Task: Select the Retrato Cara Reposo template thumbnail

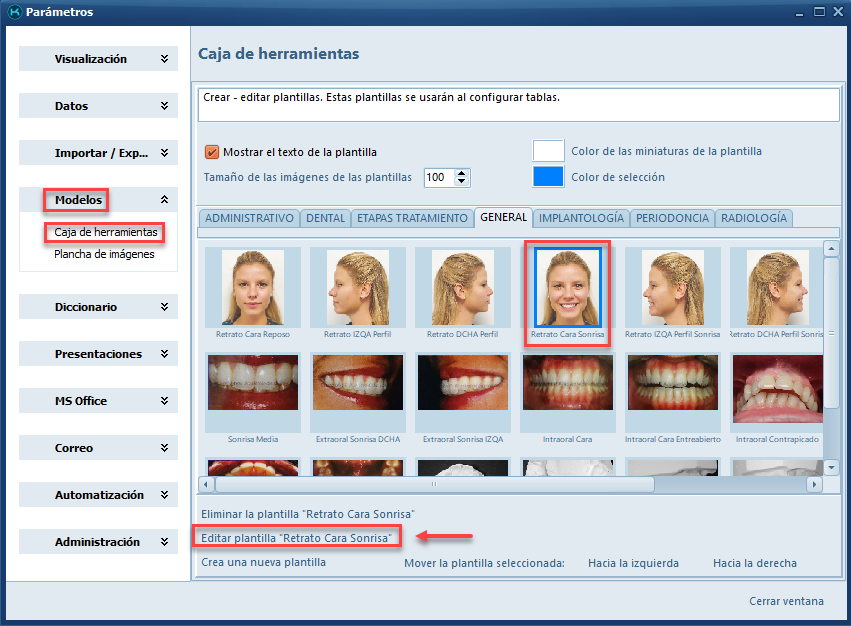Action: pyautogui.click(x=252, y=287)
